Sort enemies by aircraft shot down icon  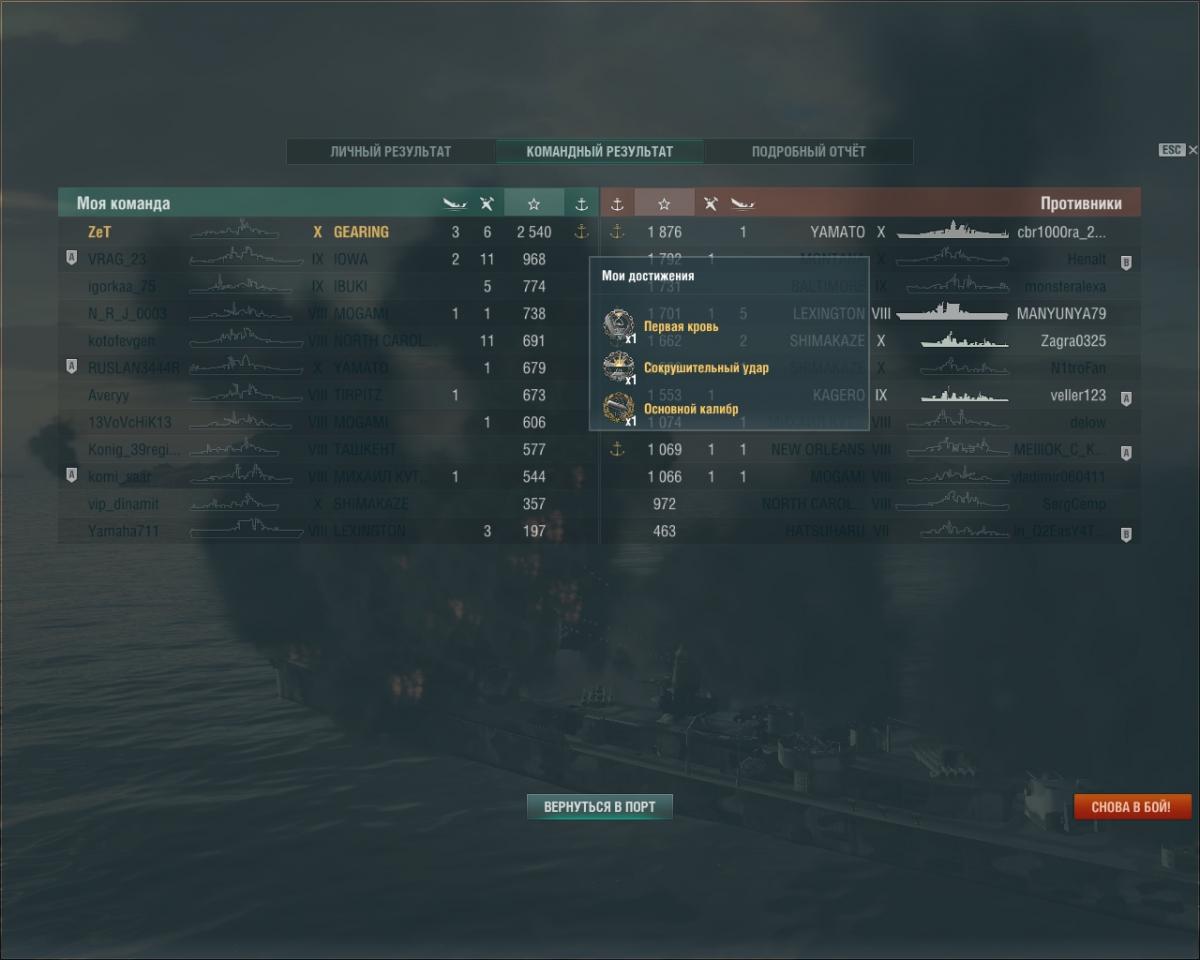pyautogui.click(x=710, y=204)
